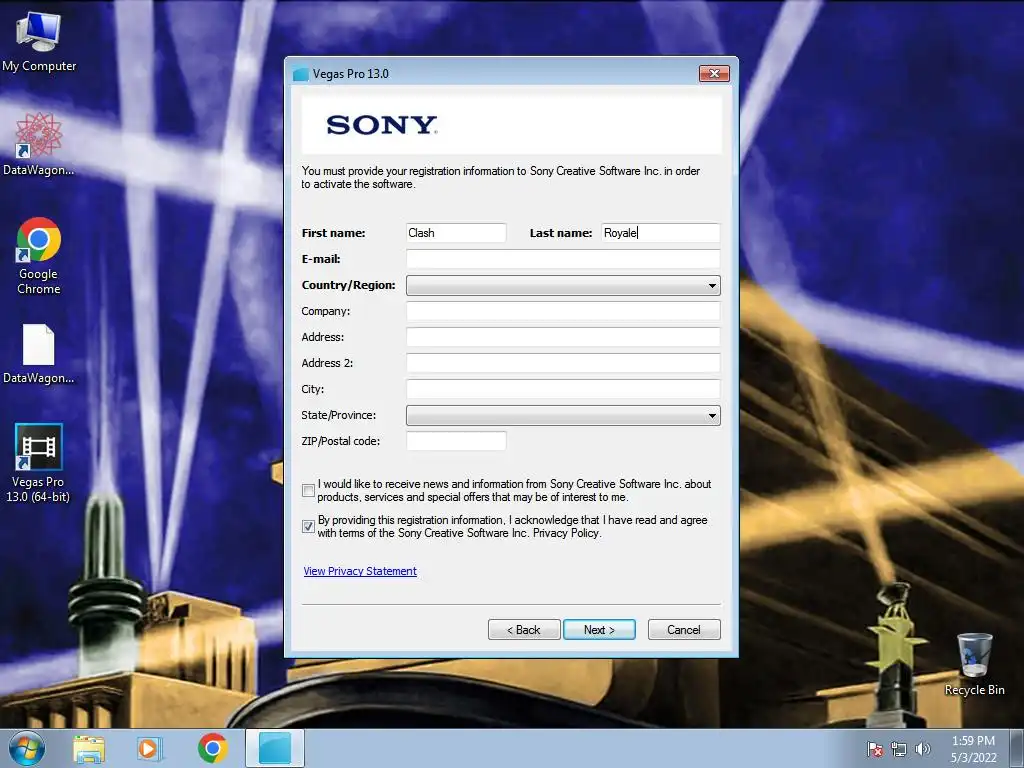
Task: Enable the receive news and information checkbox
Action: (308, 490)
